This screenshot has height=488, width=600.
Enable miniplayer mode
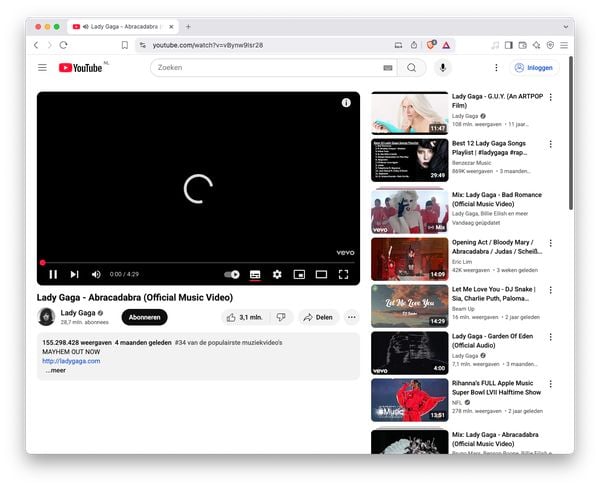[299, 274]
